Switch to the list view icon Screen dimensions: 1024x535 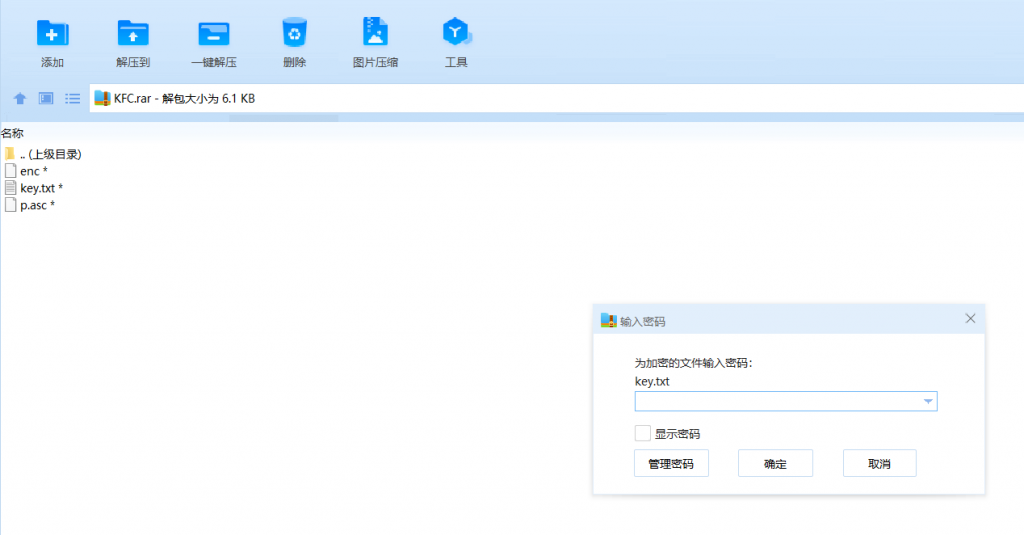[x=72, y=99]
